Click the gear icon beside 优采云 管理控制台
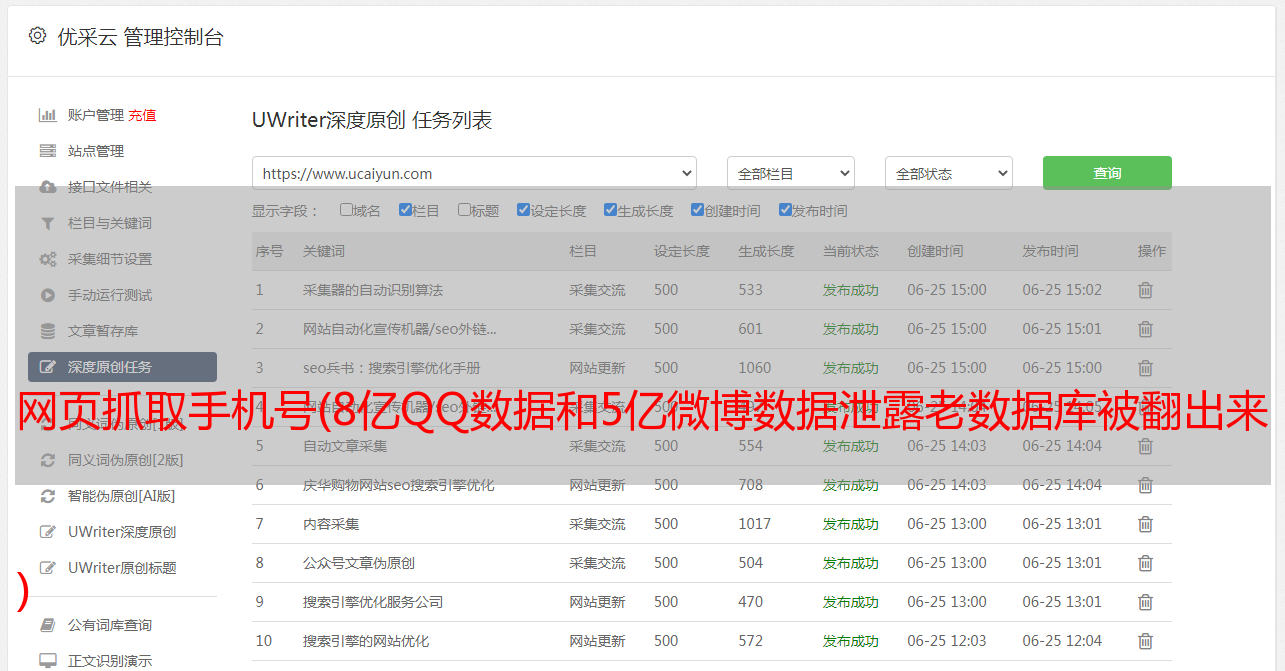Screen dimensions: 1285x671 [x=37, y=36]
